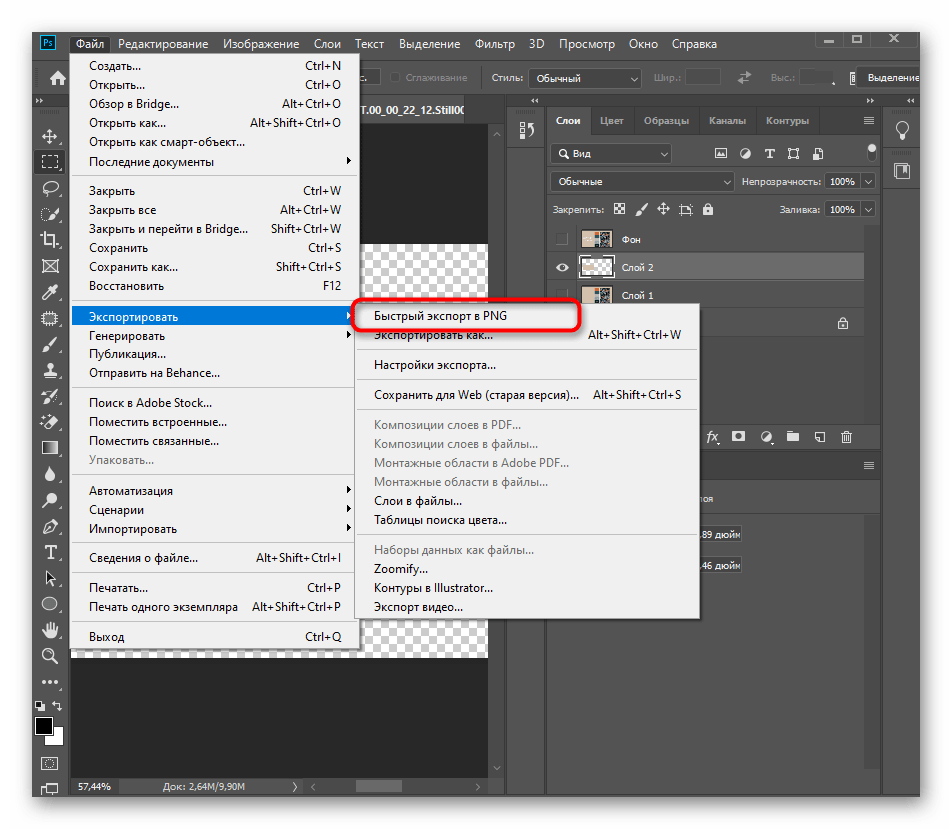This screenshot has height=829, width=952.
Task: Filter layers by pixel type
Action: click(721, 154)
